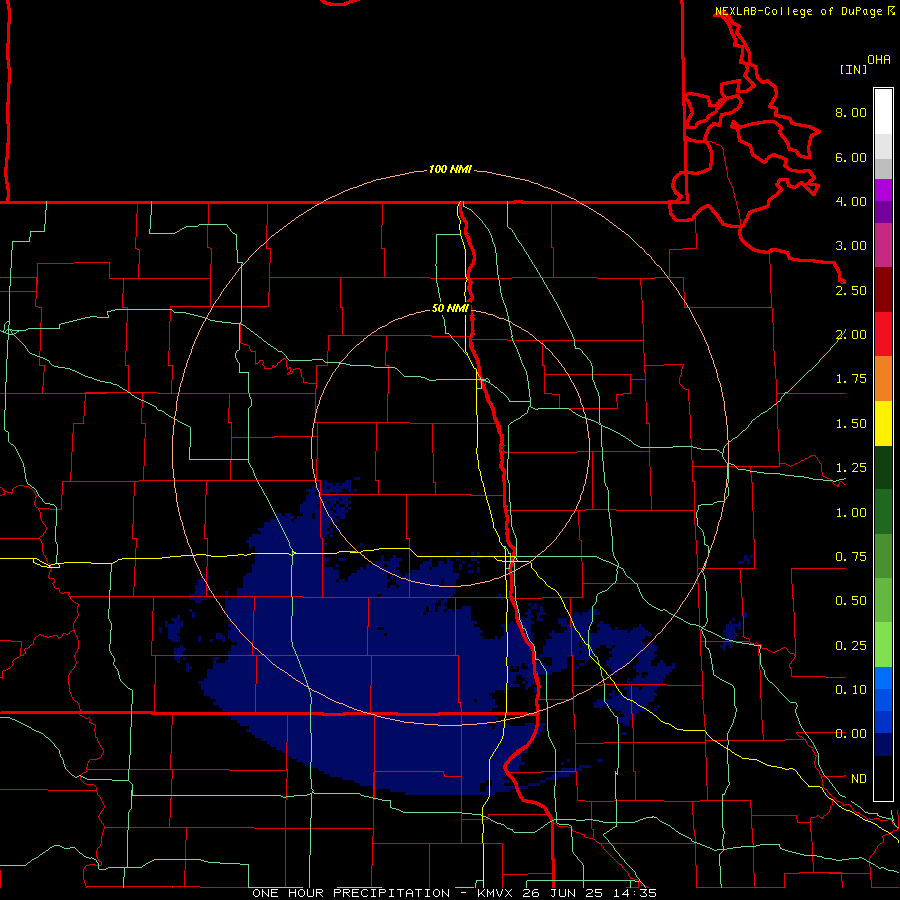Select the 6.00 legend value

[851, 157]
